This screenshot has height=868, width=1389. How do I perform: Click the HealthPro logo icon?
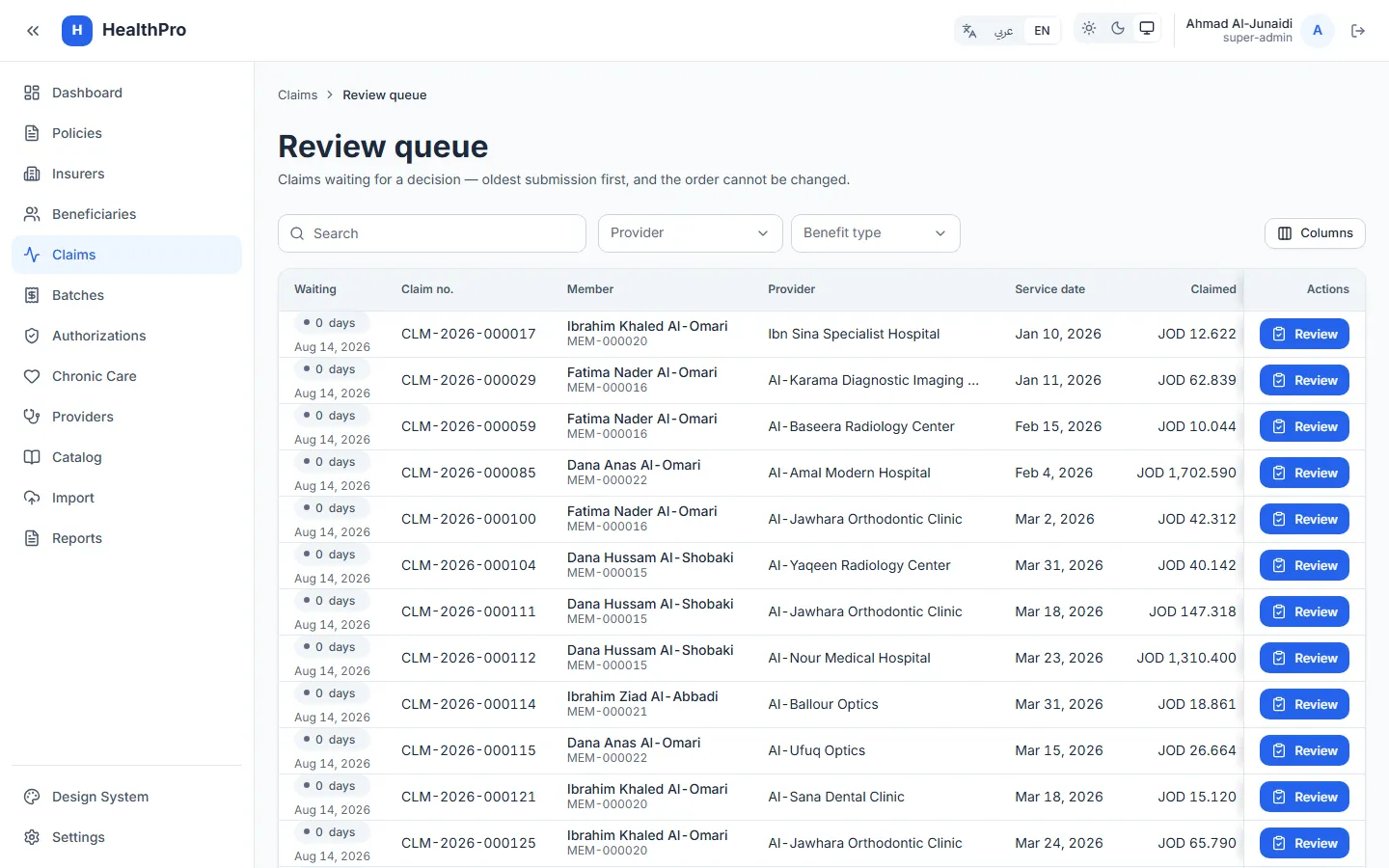click(x=77, y=31)
